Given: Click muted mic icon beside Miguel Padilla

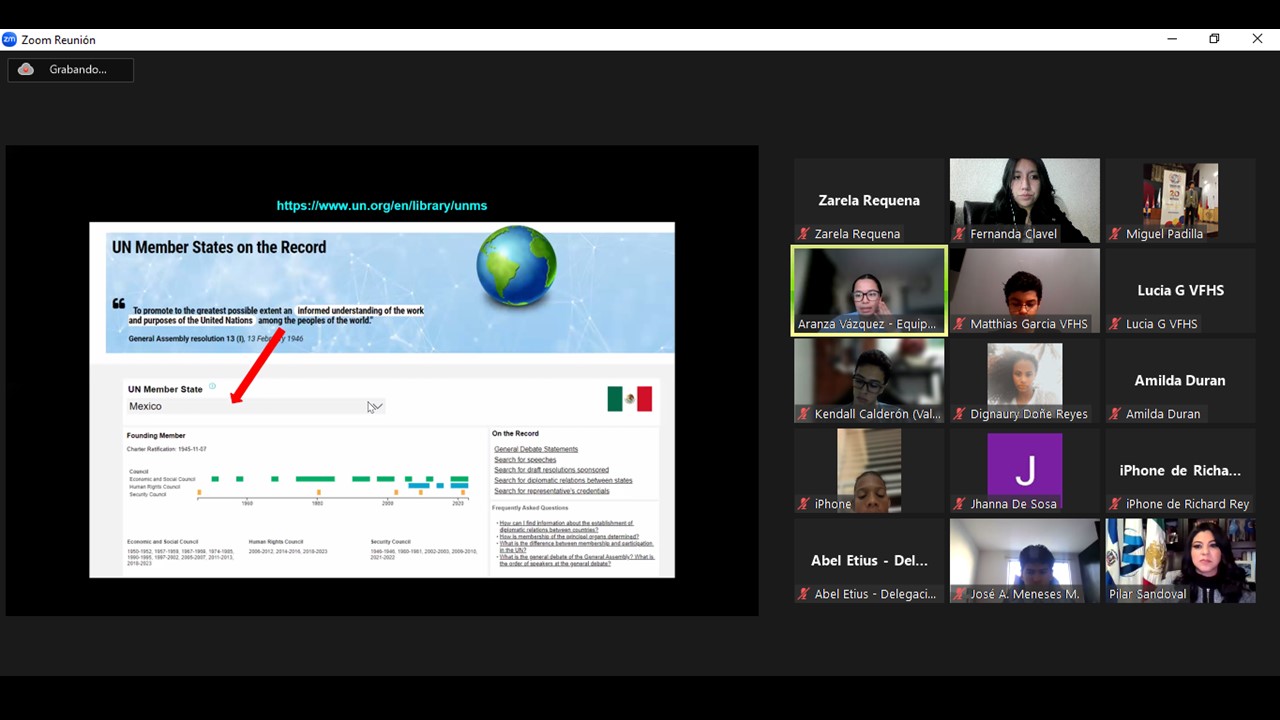Looking at the screenshot, I should [x=1115, y=234].
